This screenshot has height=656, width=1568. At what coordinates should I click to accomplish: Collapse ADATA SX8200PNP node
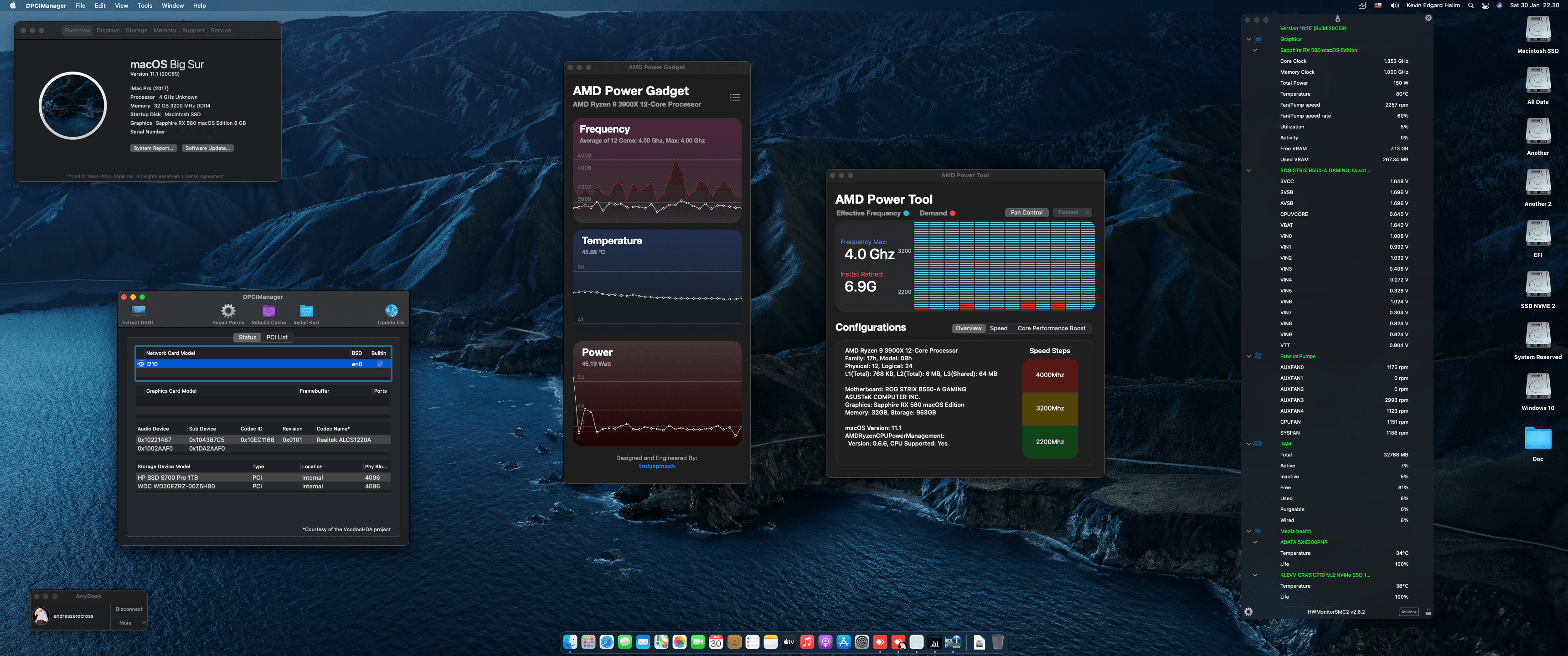point(1254,542)
